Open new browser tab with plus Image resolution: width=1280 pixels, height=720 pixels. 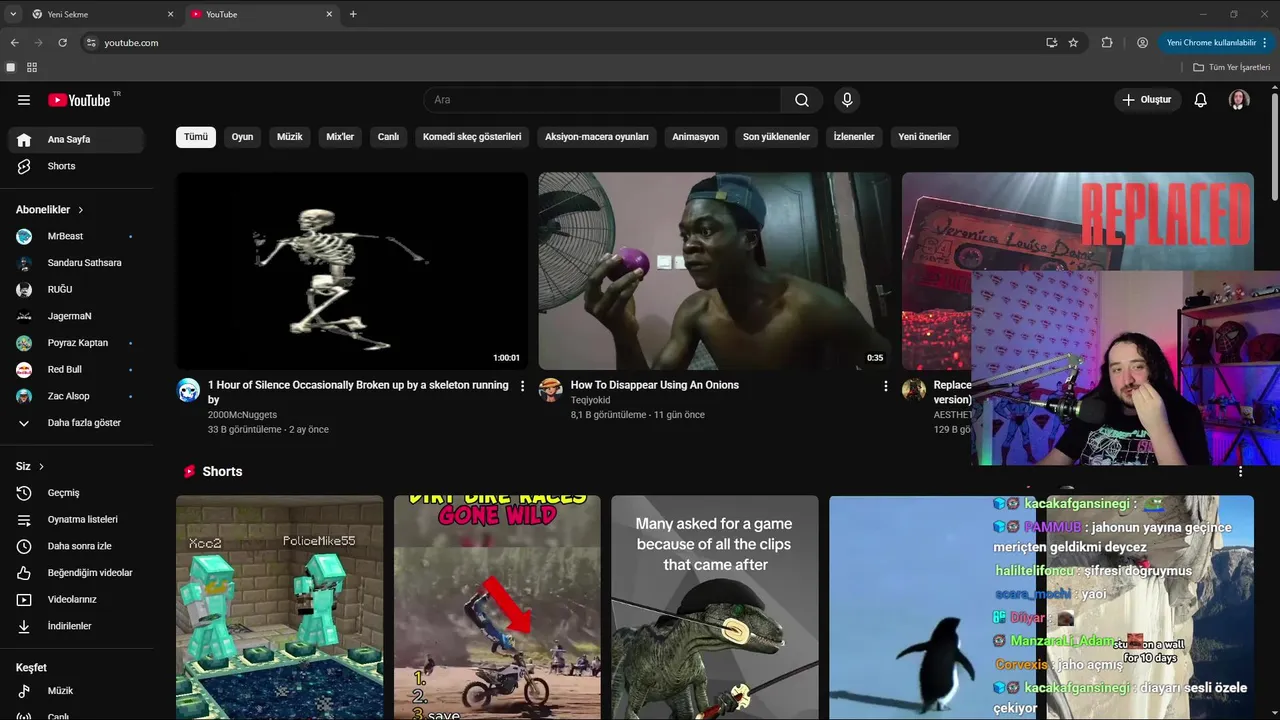(x=353, y=14)
